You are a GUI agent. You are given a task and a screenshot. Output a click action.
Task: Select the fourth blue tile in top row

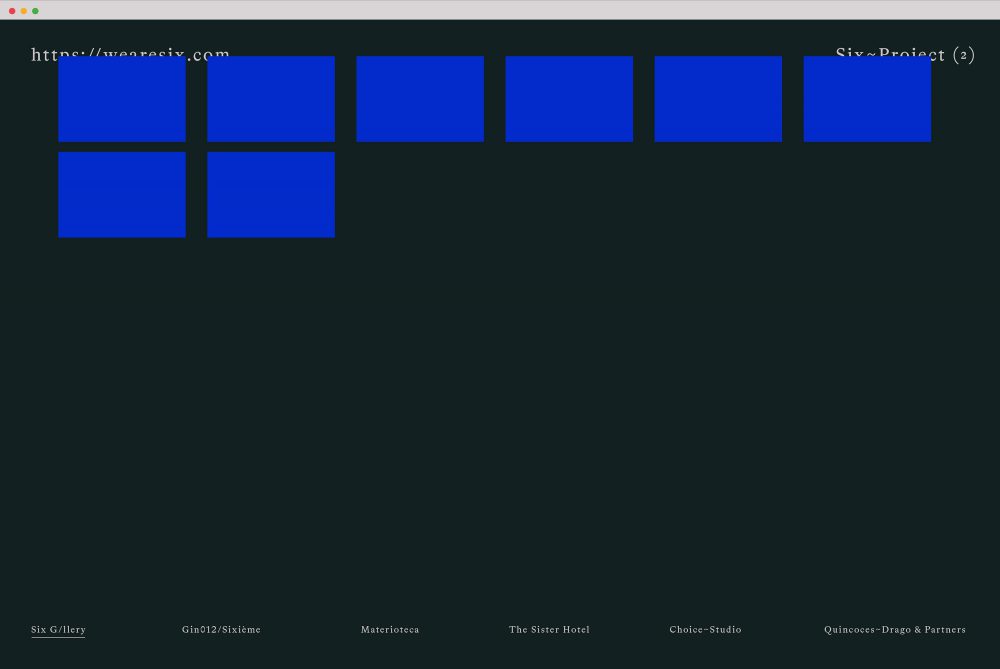click(570, 99)
